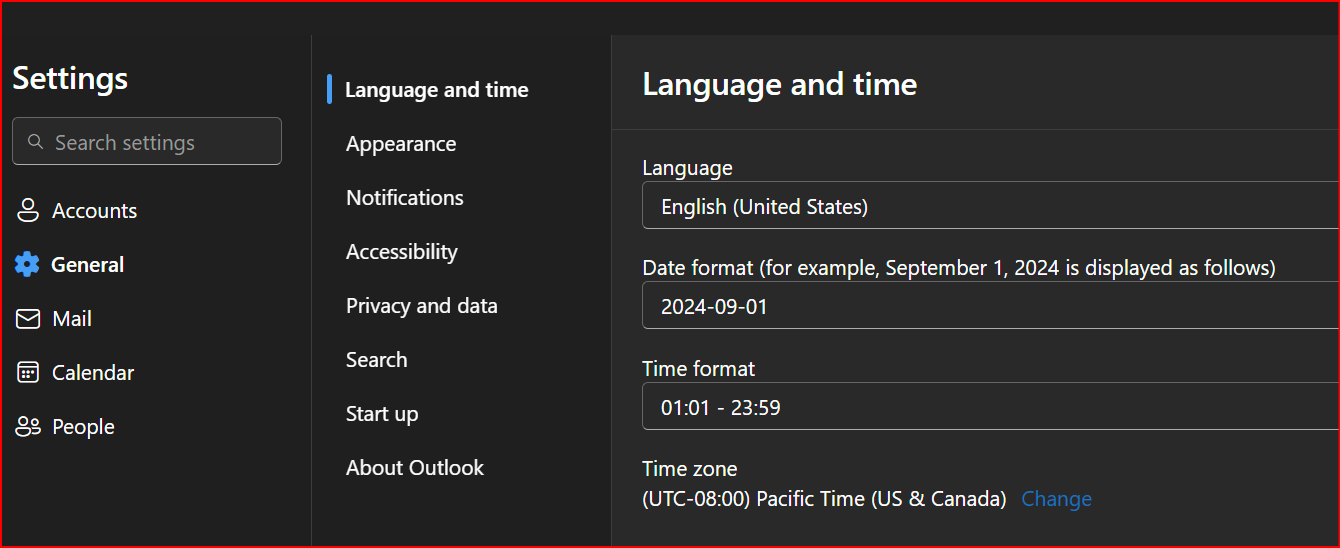Open About Outlook page
This screenshot has height=548, width=1340.
point(415,468)
